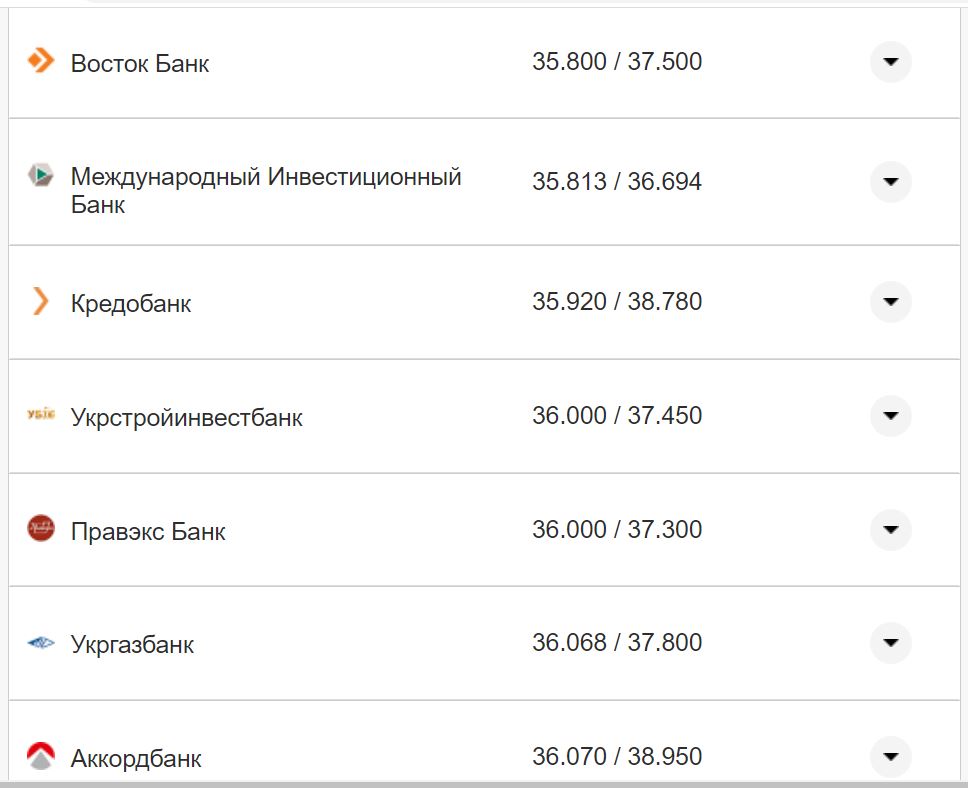Select the Укргазбанк name link
Image resolution: width=968 pixels, height=788 pixels.
coord(132,644)
